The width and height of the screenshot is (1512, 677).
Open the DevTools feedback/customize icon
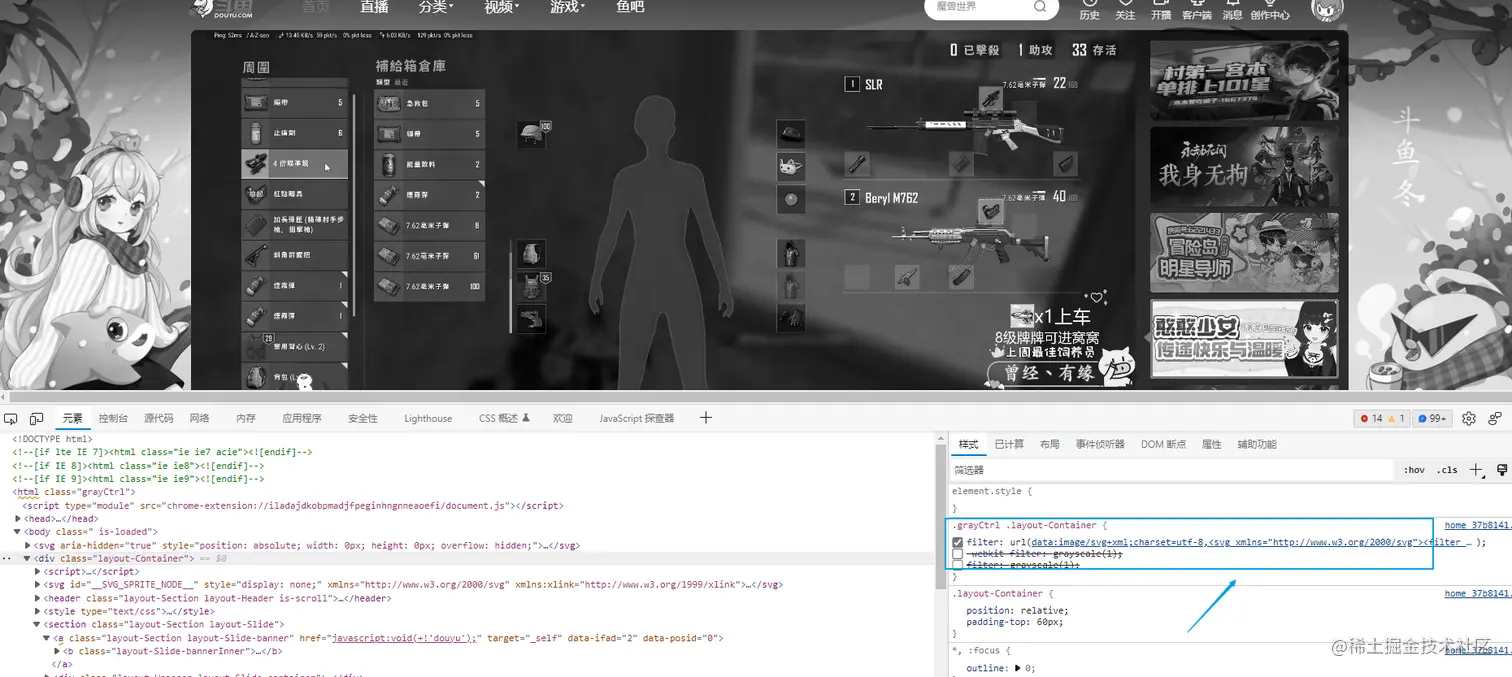coord(1495,418)
